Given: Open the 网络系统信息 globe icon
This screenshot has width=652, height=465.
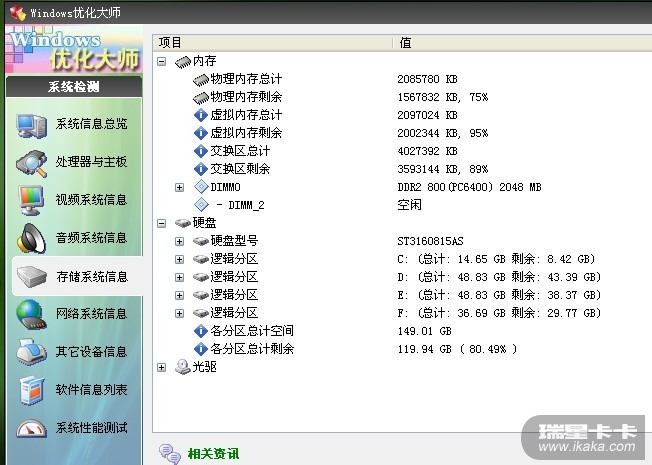Looking at the screenshot, I should pos(31,314).
